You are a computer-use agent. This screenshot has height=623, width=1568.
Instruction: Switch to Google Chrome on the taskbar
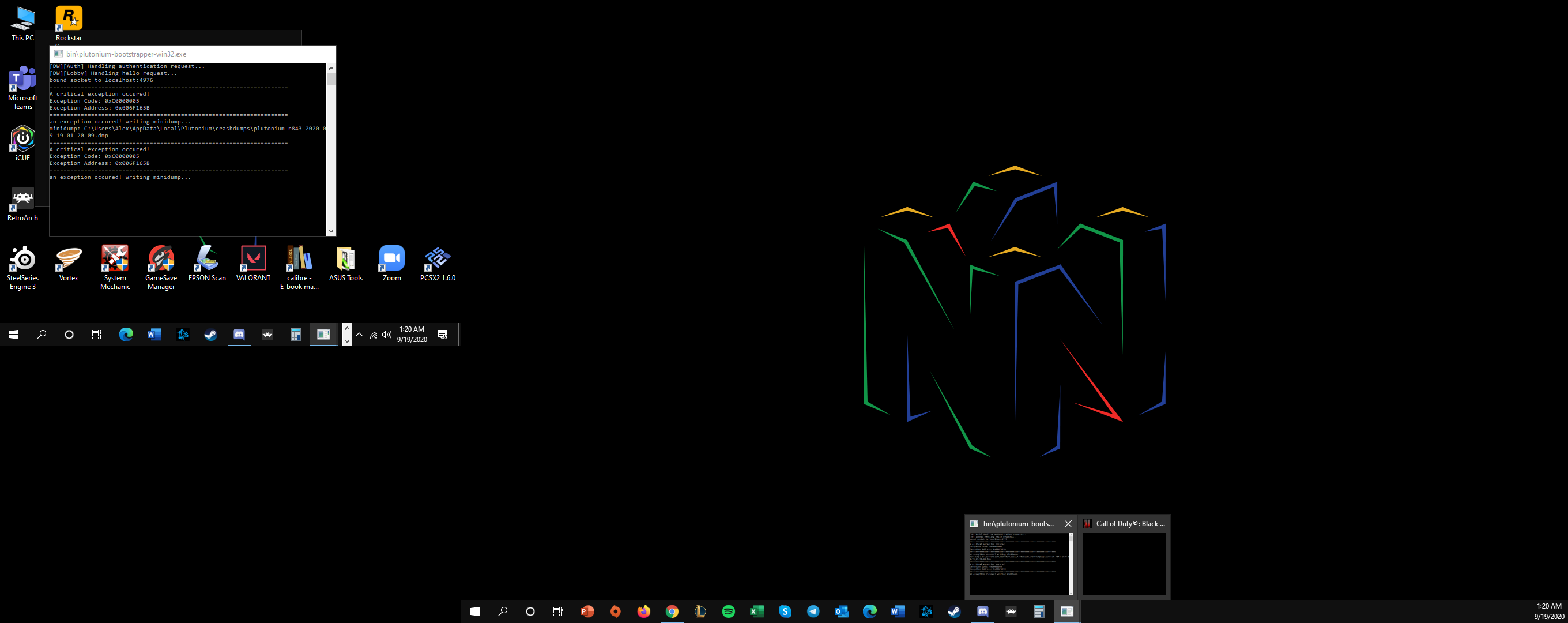(672, 611)
